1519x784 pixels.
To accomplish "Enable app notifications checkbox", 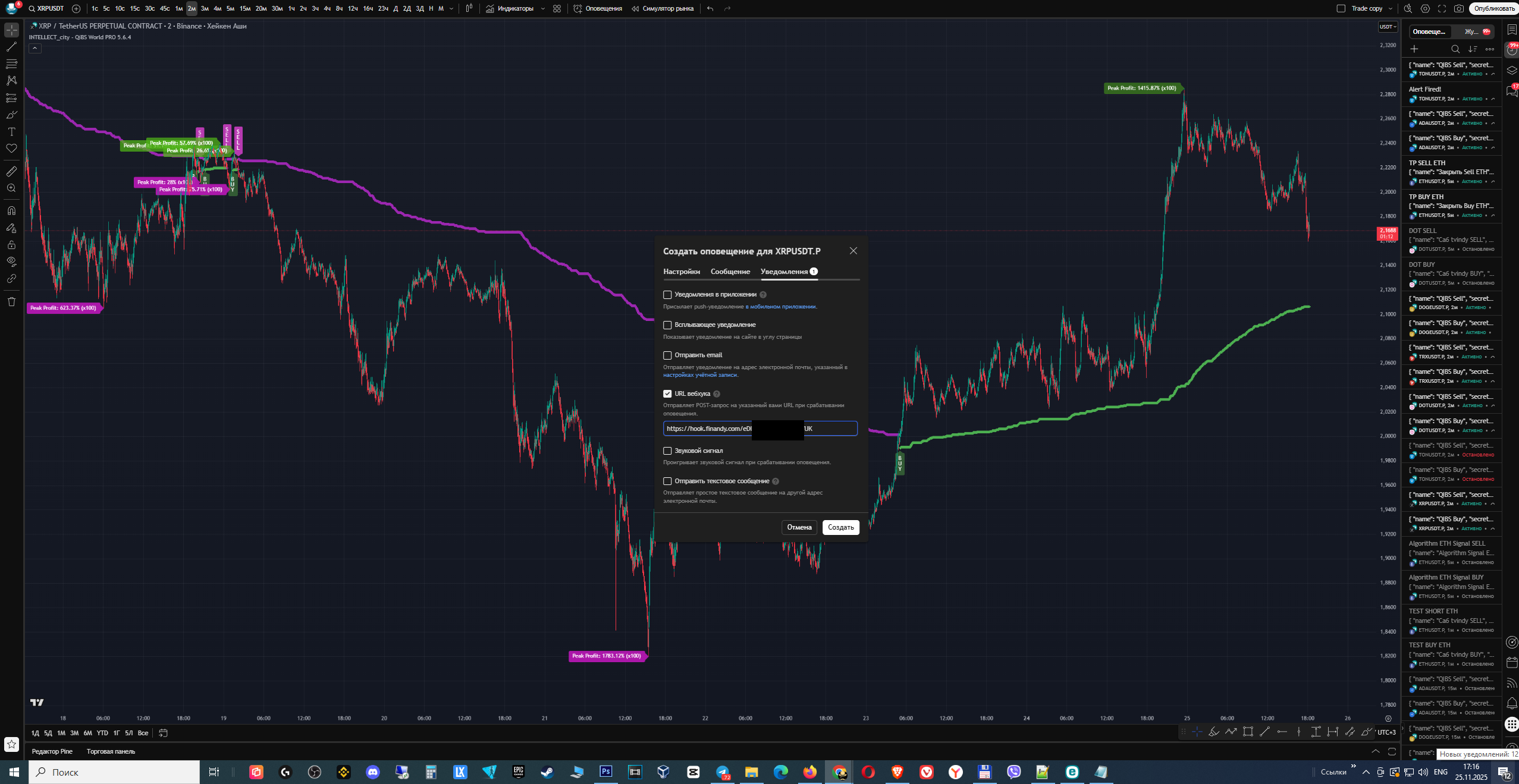I will tap(667, 295).
